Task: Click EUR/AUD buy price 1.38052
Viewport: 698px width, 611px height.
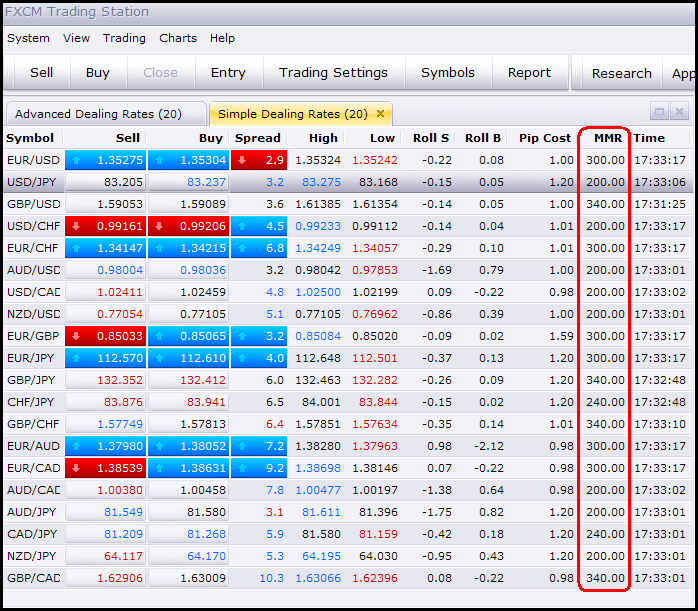Action: (188, 446)
